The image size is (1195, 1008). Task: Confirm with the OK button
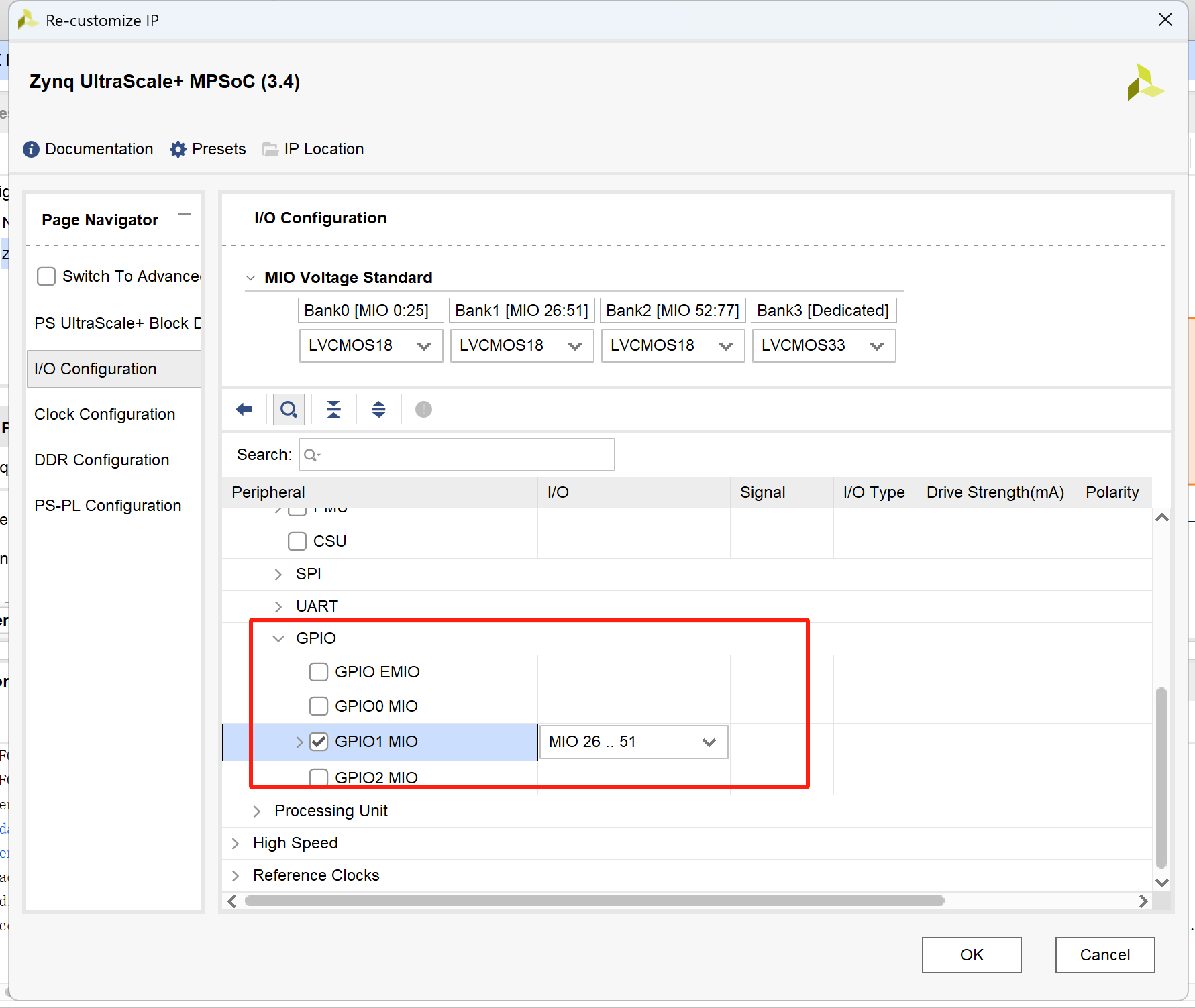click(972, 955)
